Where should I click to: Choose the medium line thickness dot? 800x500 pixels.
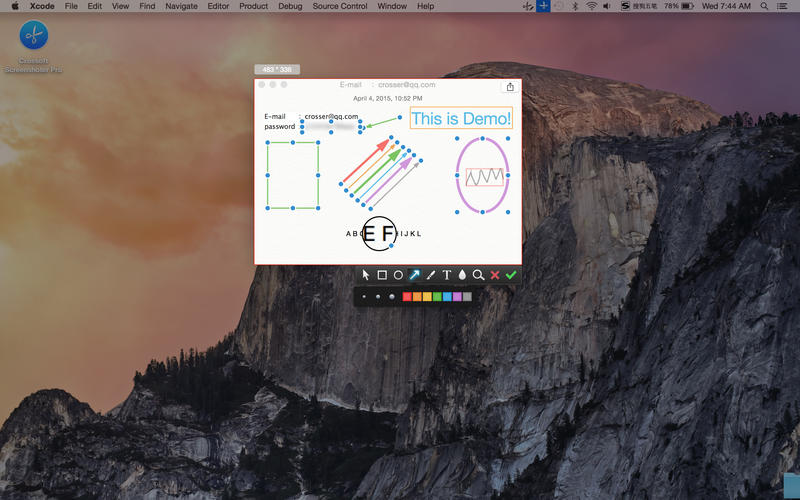pyautogui.click(x=377, y=297)
